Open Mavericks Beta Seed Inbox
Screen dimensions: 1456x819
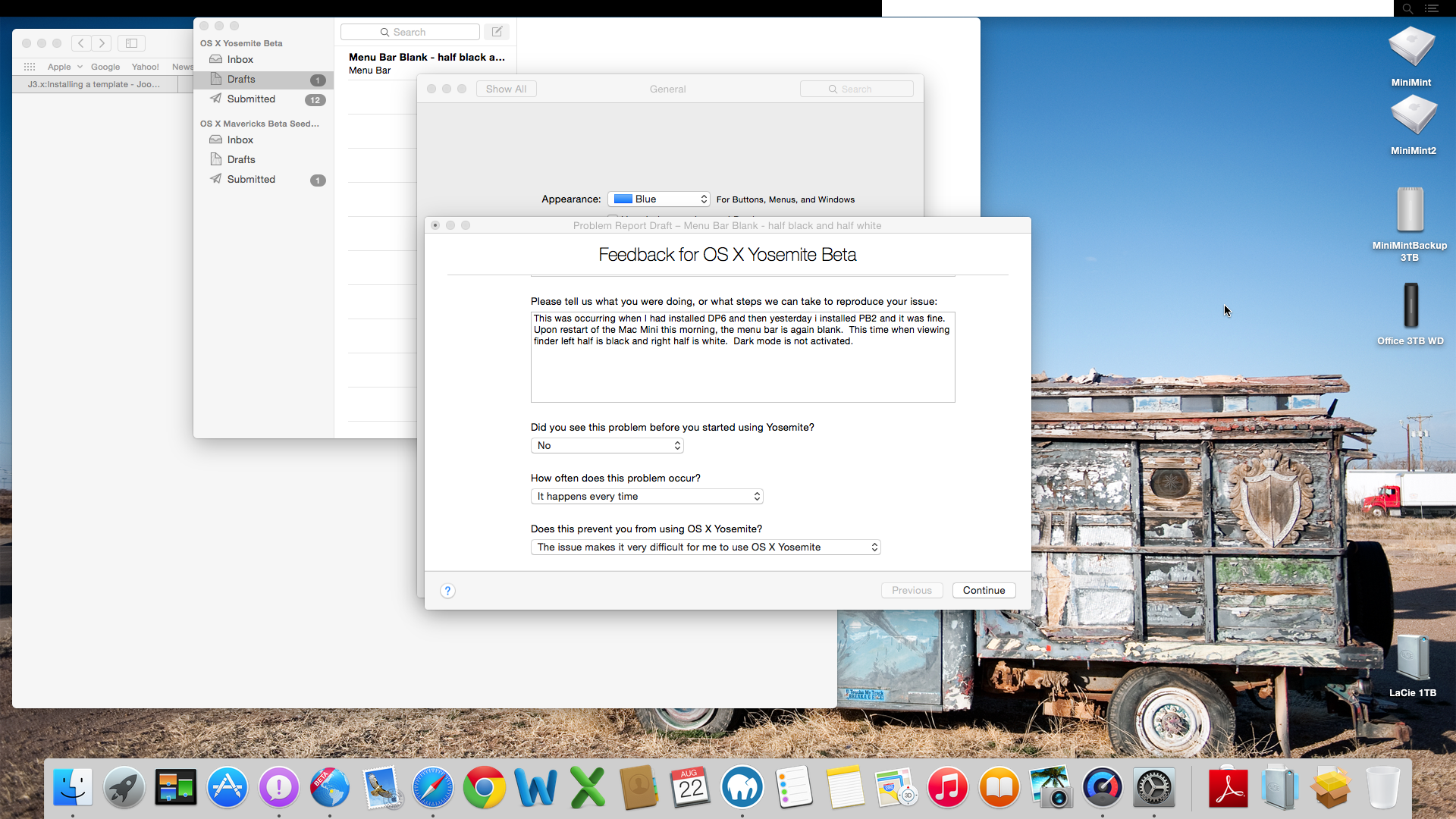pyautogui.click(x=263, y=140)
